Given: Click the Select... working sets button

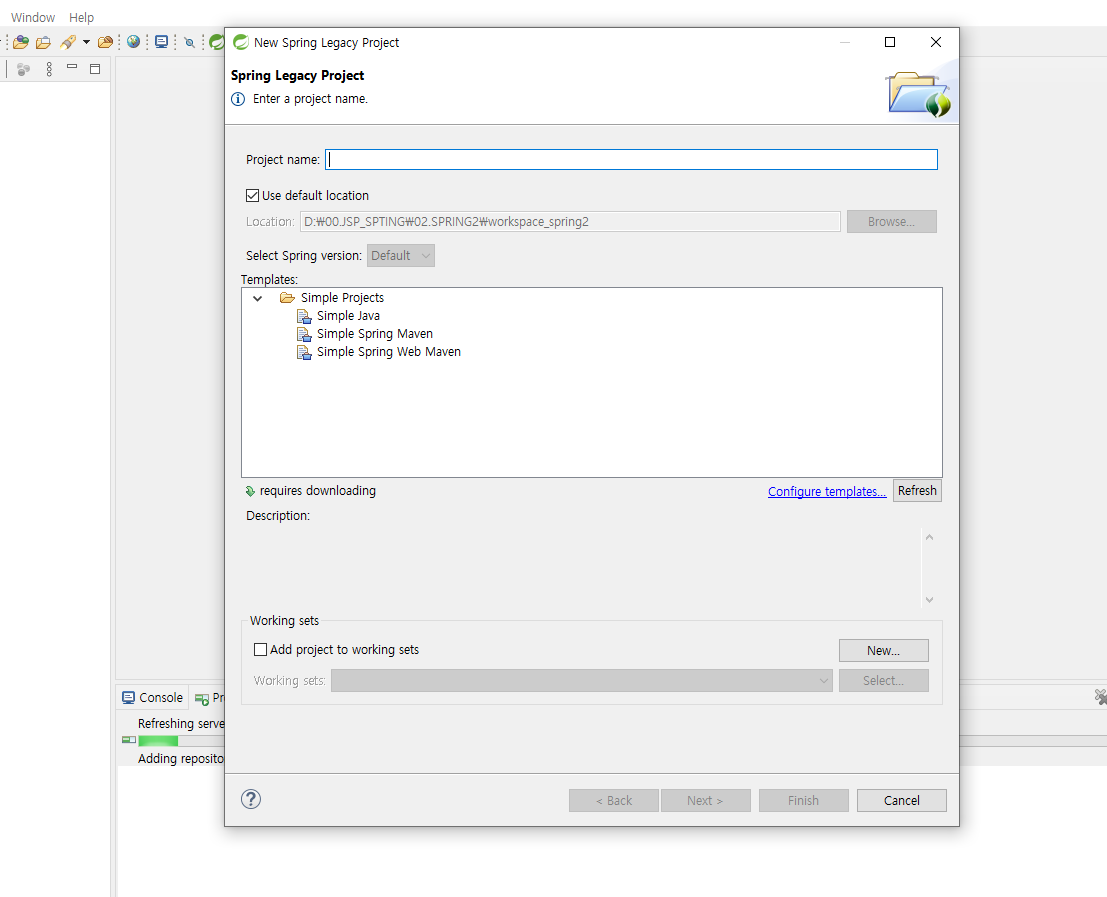Looking at the screenshot, I should tap(883, 680).
